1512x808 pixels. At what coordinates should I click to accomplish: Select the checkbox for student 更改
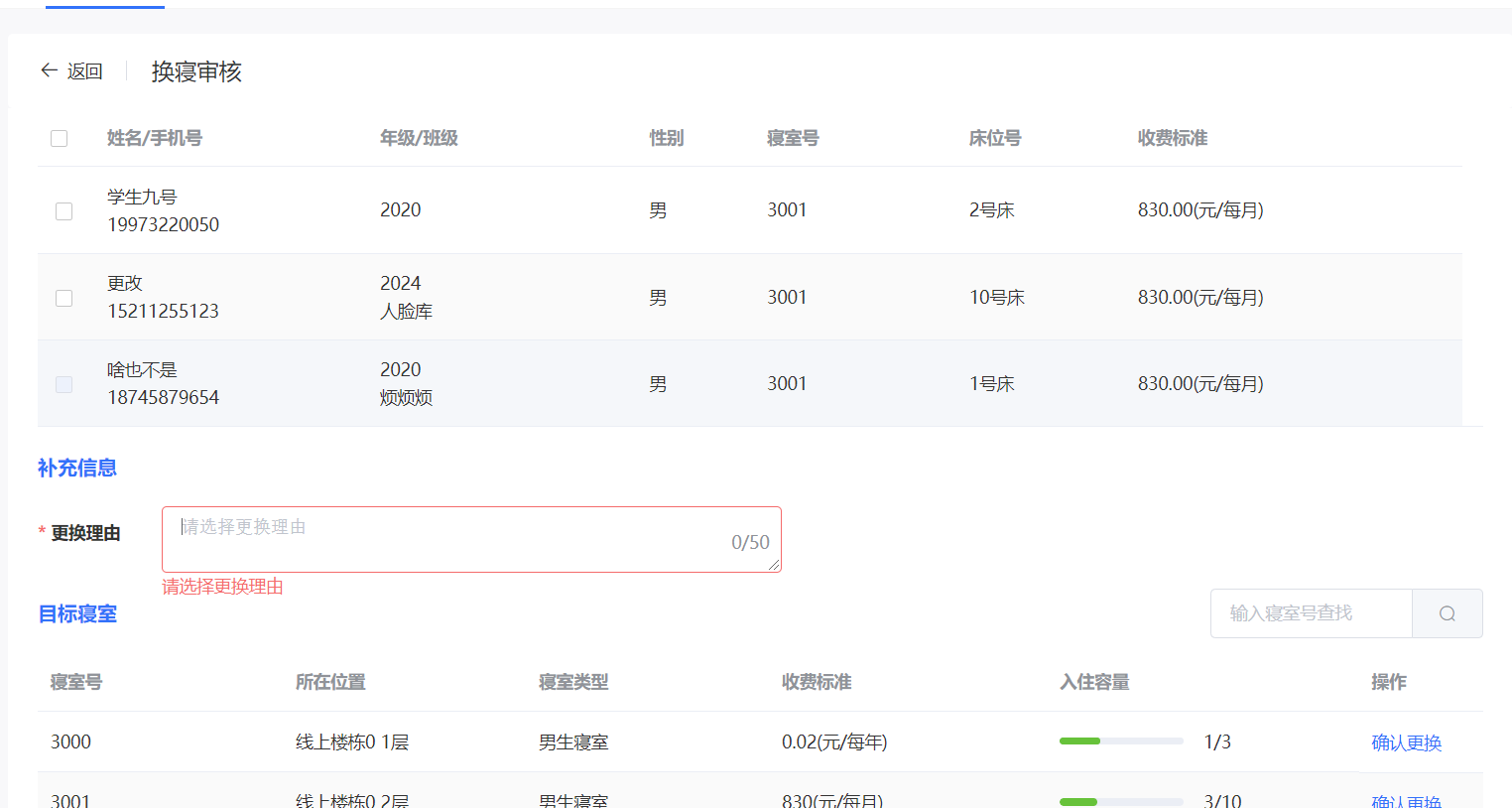[x=64, y=298]
